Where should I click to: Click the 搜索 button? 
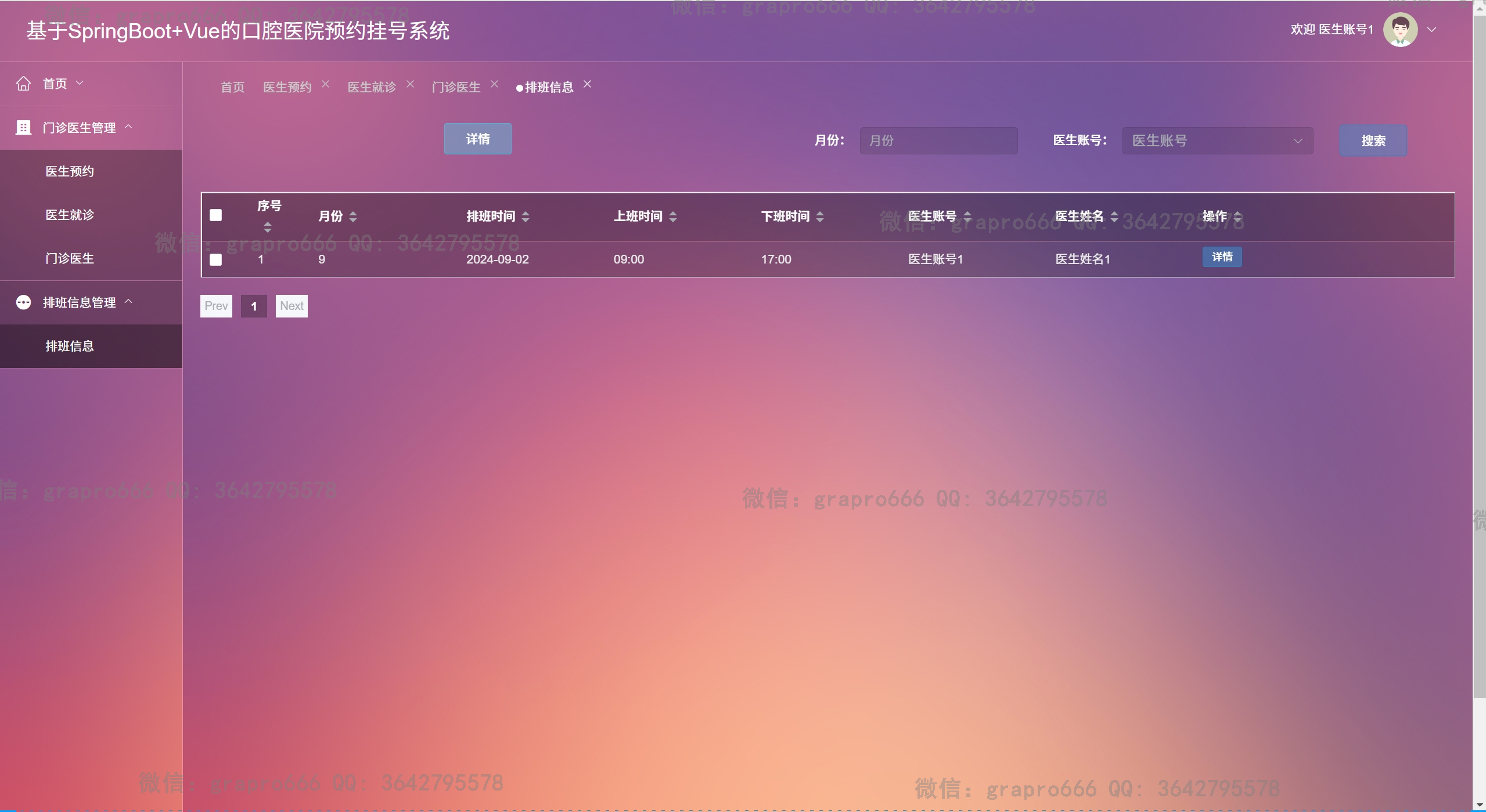(x=1373, y=140)
